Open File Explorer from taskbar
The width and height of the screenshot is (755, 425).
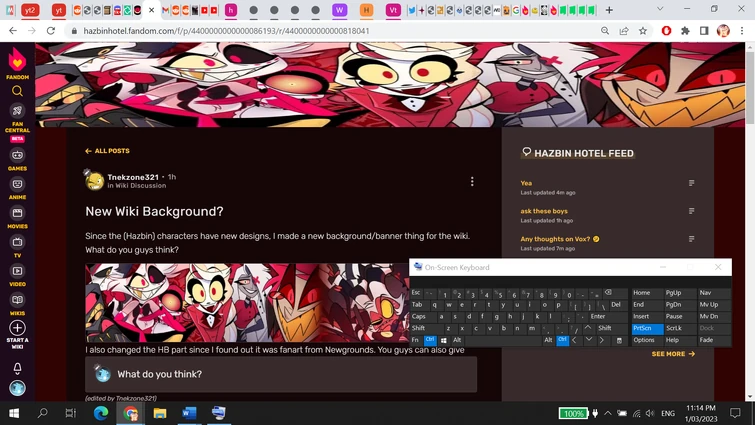(160, 413)
